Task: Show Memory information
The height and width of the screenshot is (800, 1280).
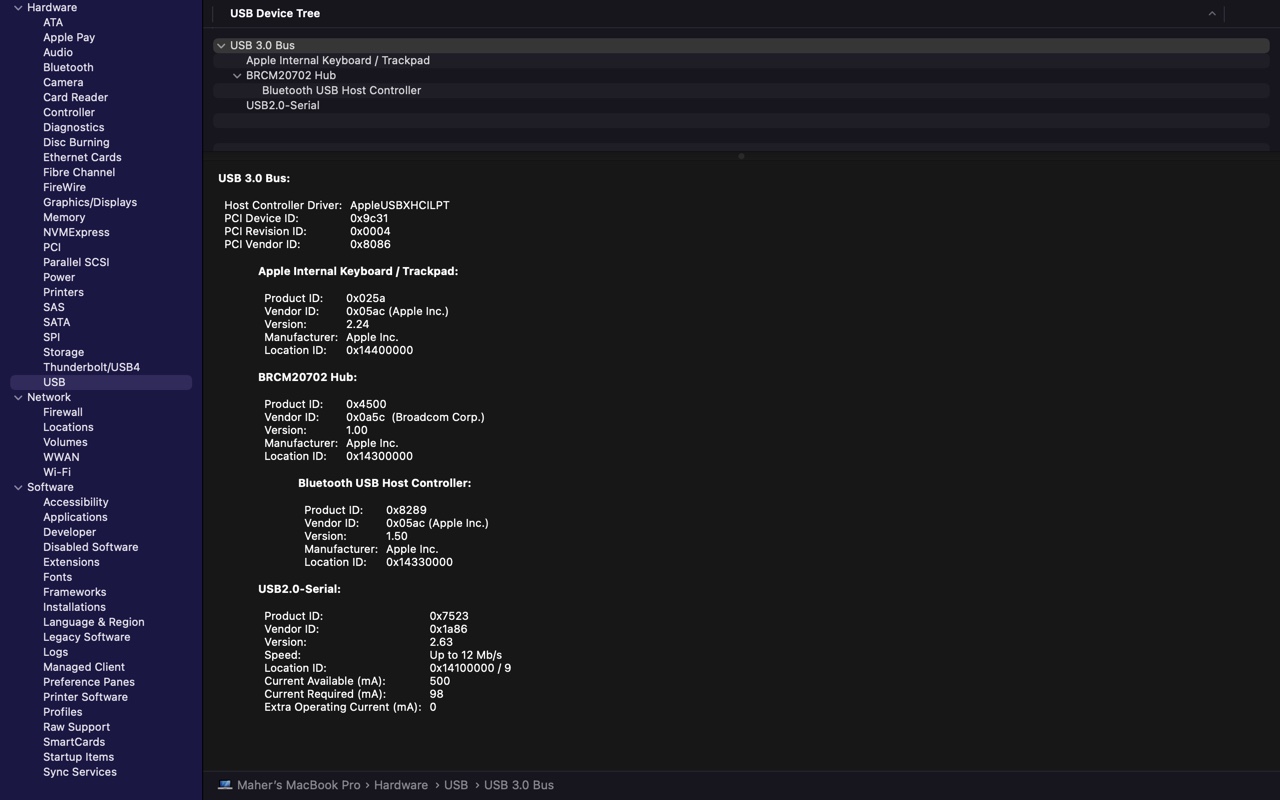Action: click(x=64, y=217)
